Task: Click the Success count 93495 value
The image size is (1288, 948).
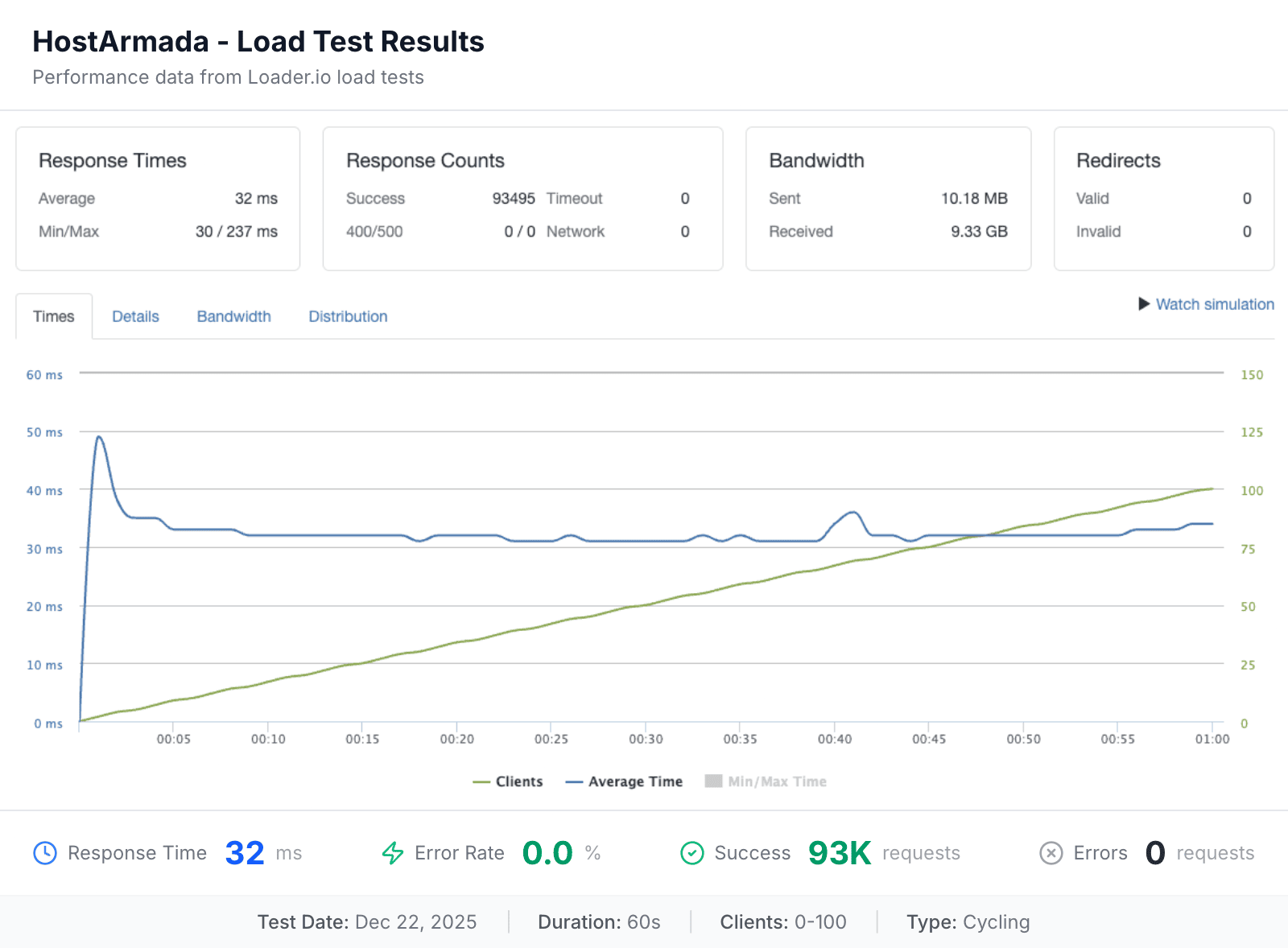Action: [x=513, y=198]
